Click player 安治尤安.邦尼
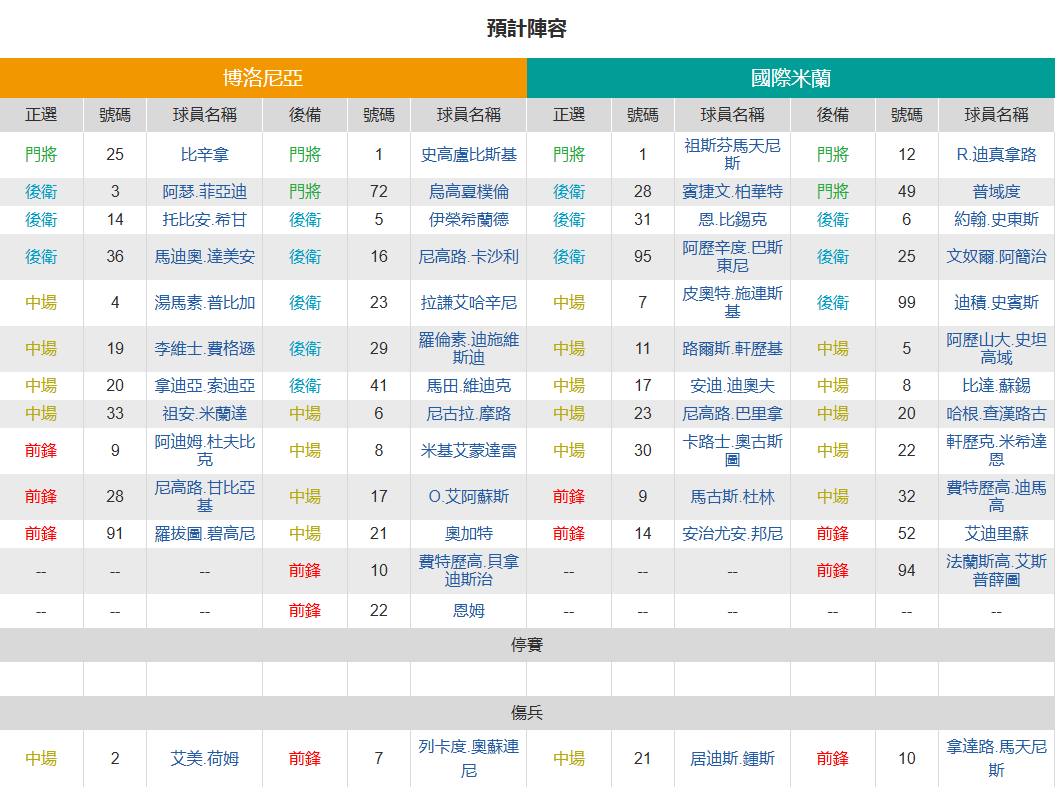Viewport: 1055px width, 787px height. point(732,534)
